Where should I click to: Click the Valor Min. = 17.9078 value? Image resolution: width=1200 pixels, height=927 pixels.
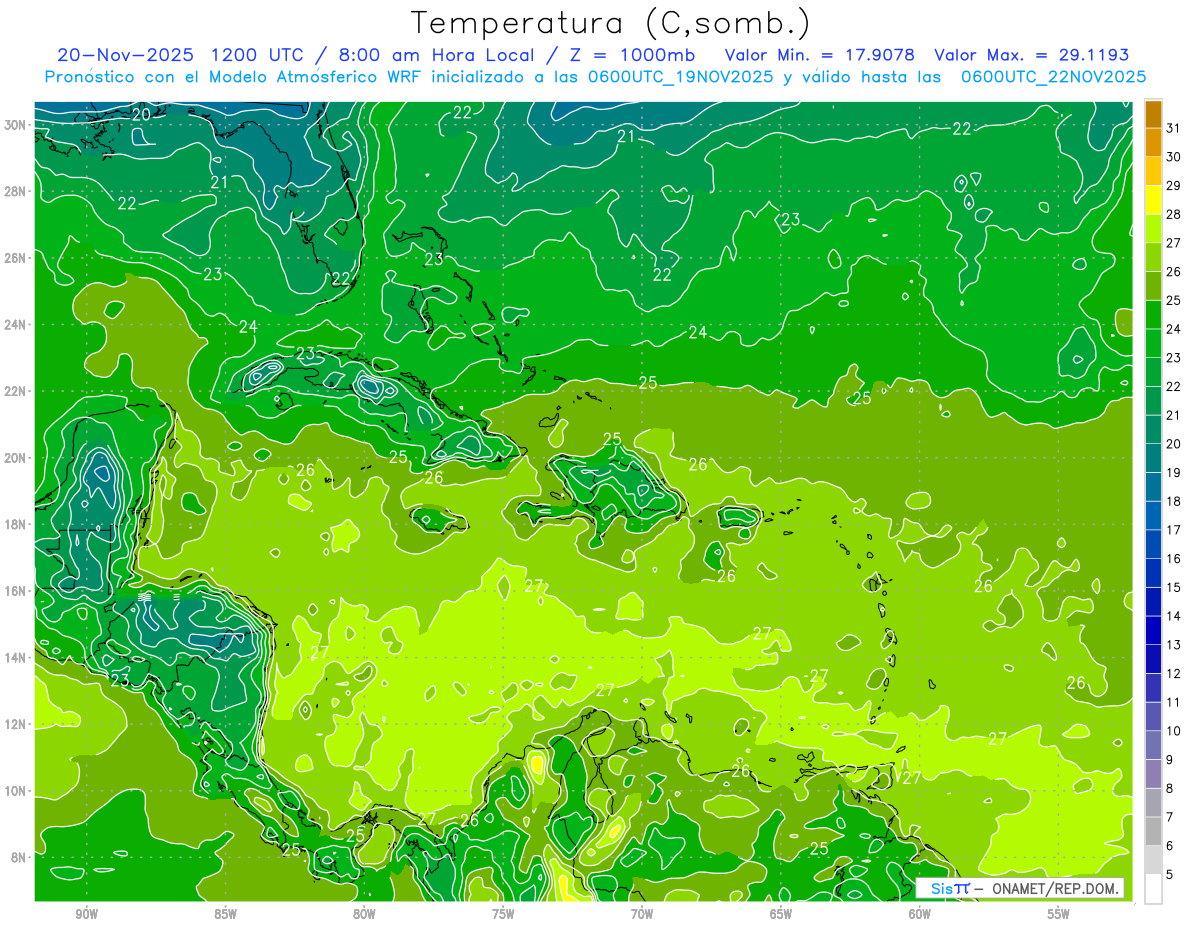tap(819, 55)
